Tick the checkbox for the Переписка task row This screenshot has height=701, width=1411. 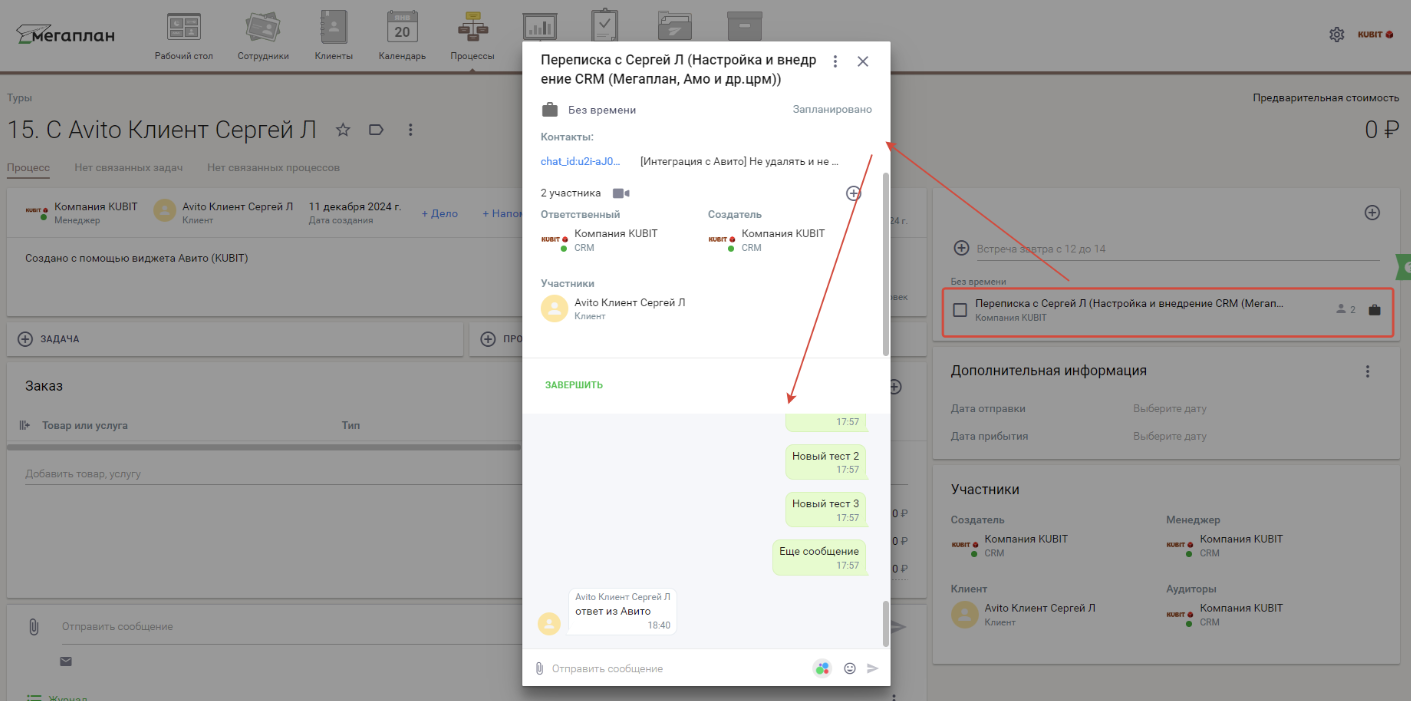tap(960, 310)
